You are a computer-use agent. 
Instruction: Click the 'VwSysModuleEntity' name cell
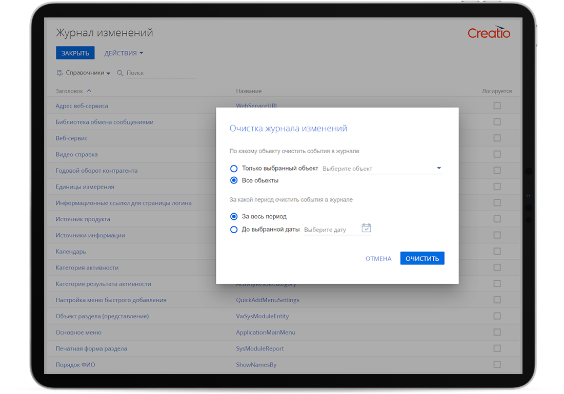click(x=262, y=316)
